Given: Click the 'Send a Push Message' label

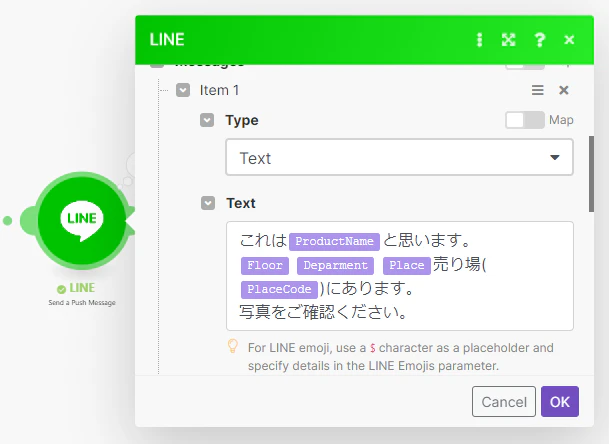Looking at the screenshot, I should pos(82,303).
